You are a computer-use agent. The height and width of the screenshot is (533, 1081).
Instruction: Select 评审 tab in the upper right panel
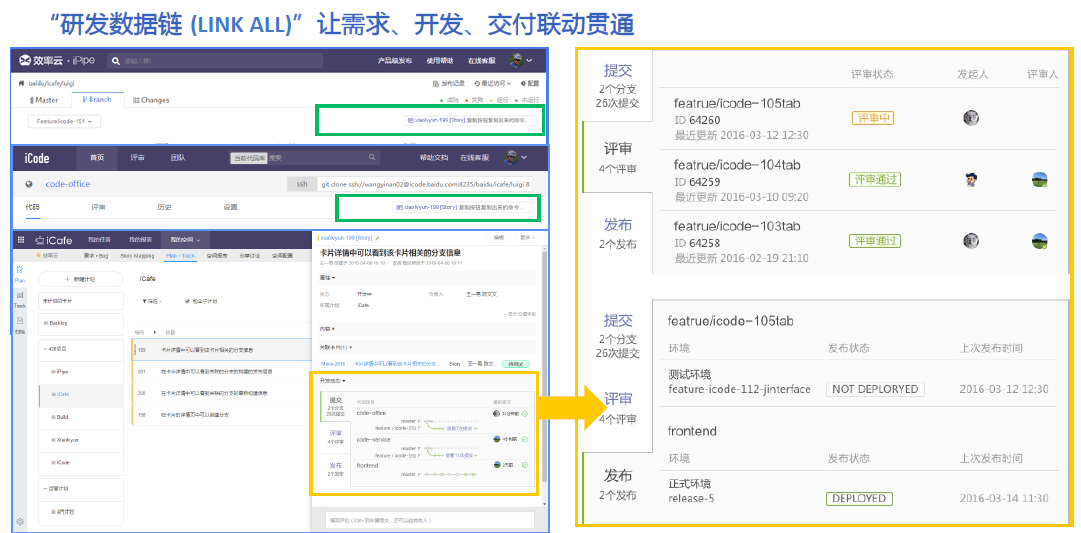[617, 157]
